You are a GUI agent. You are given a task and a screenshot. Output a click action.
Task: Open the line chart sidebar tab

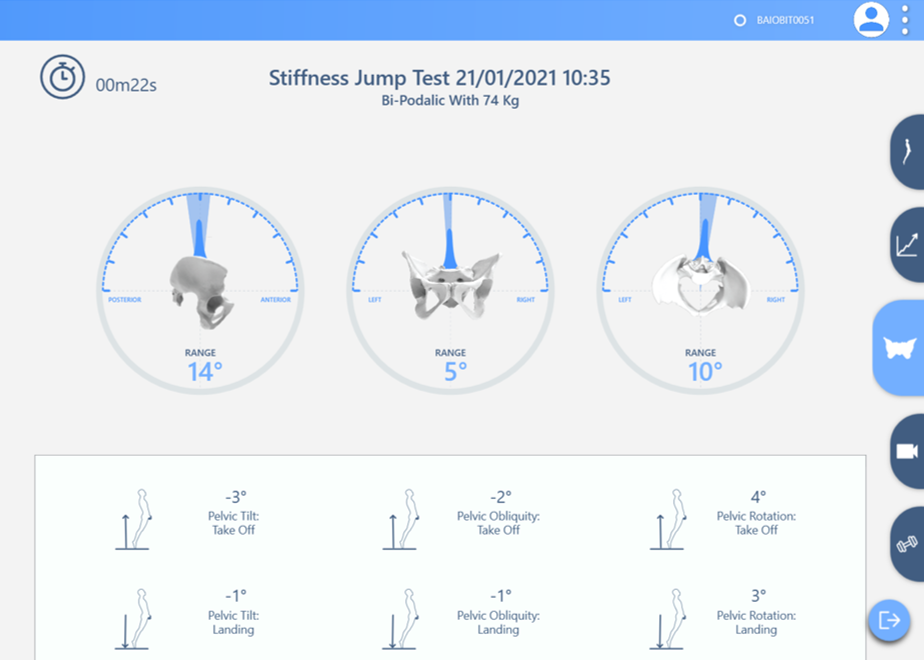(x=907, y=245)
